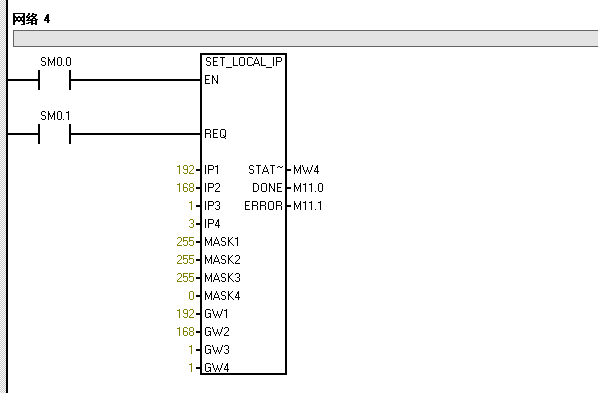Click the SET_LOCAL_IP block title

(243, 62)
